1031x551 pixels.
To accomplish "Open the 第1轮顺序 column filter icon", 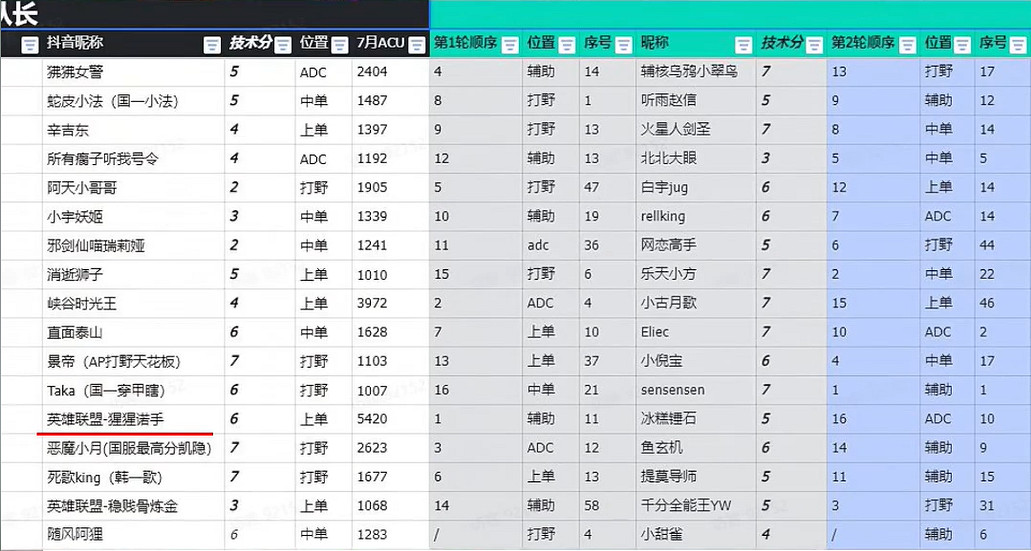I will pyautogui.click(x=510, y=44).
